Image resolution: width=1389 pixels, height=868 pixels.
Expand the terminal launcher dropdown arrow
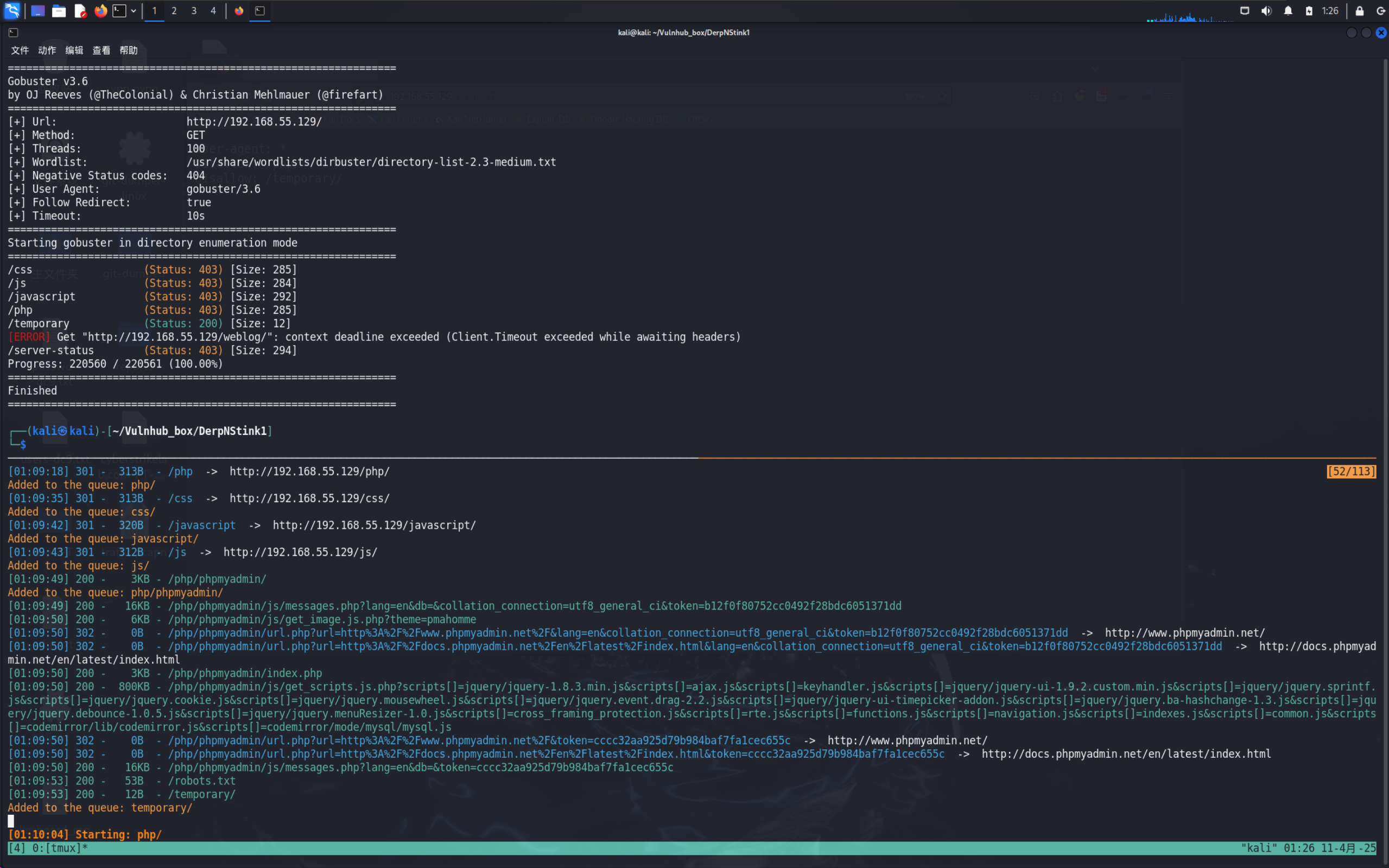tap(134, 10)
